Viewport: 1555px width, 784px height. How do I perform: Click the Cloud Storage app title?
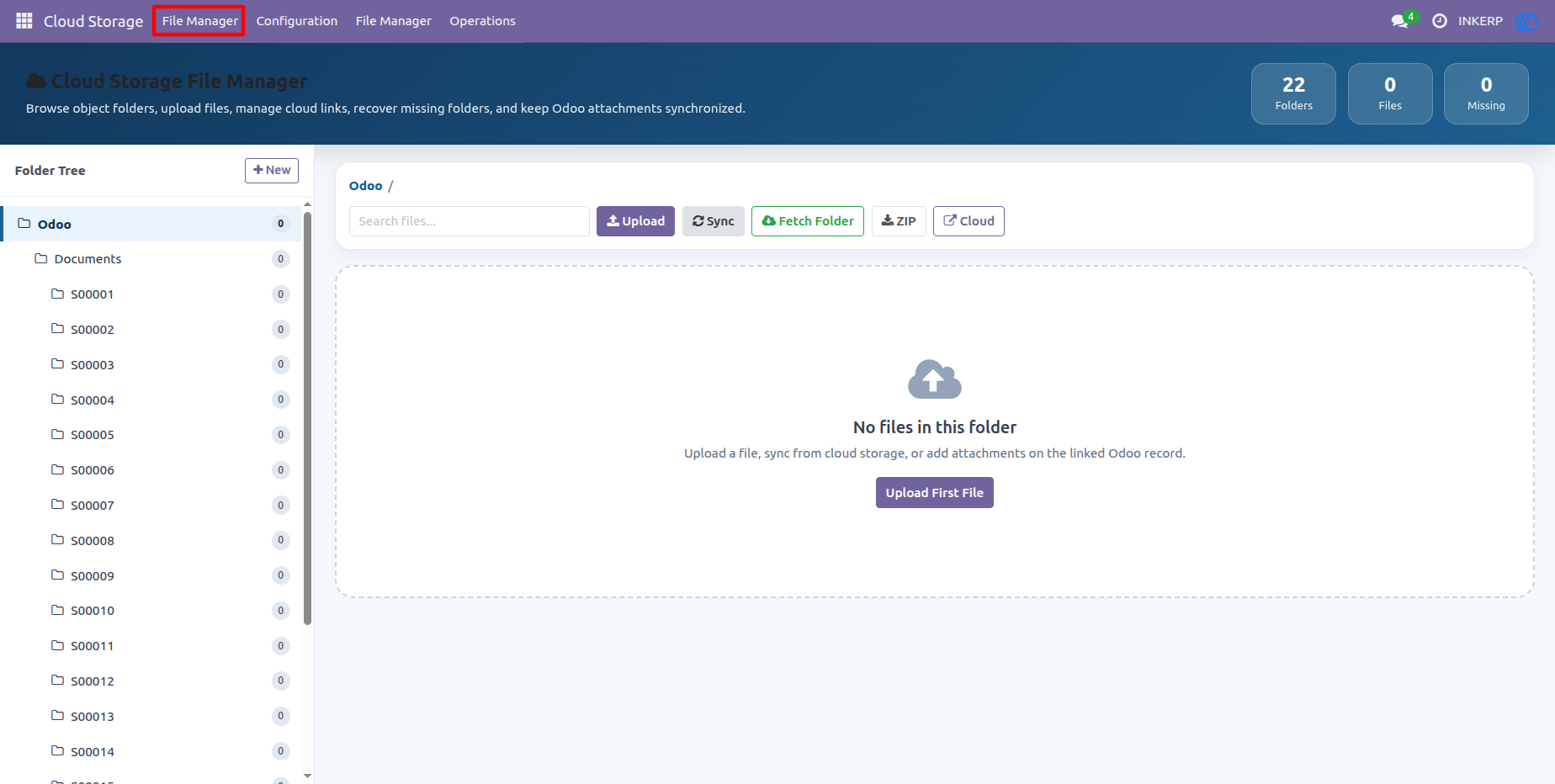[93, 21]
